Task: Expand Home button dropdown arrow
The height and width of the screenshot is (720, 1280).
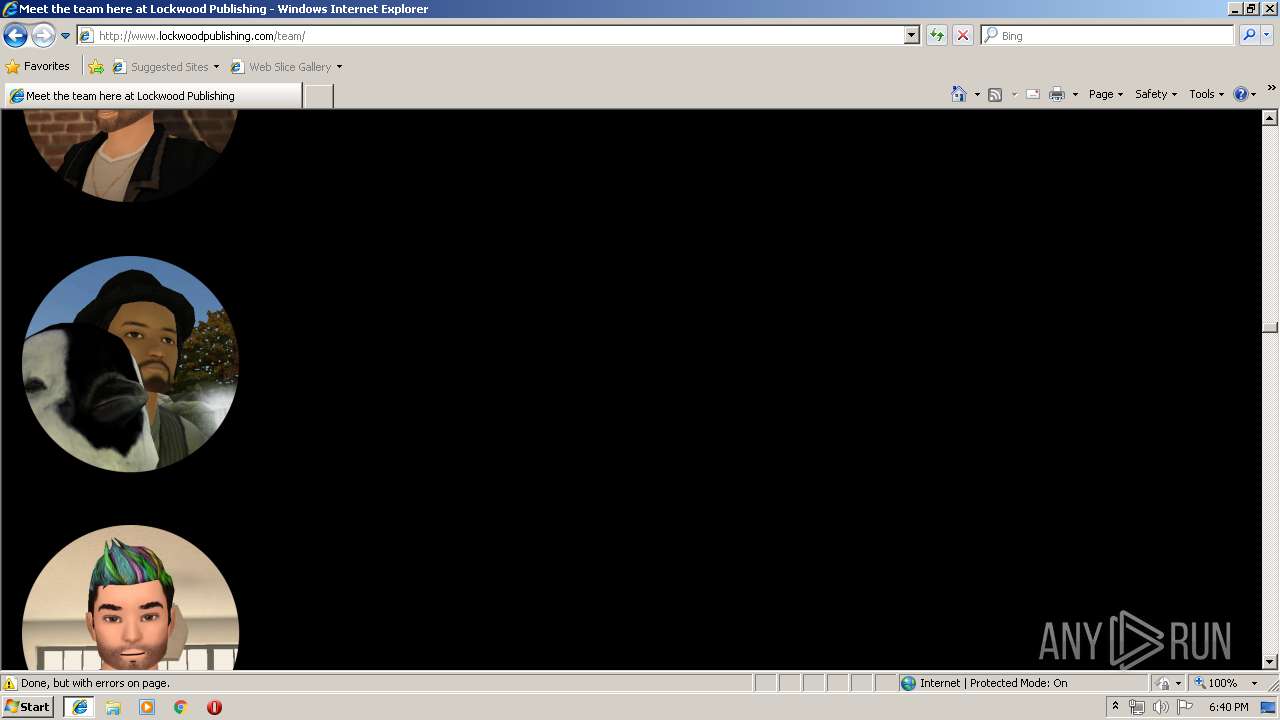Action: point(977,94)
